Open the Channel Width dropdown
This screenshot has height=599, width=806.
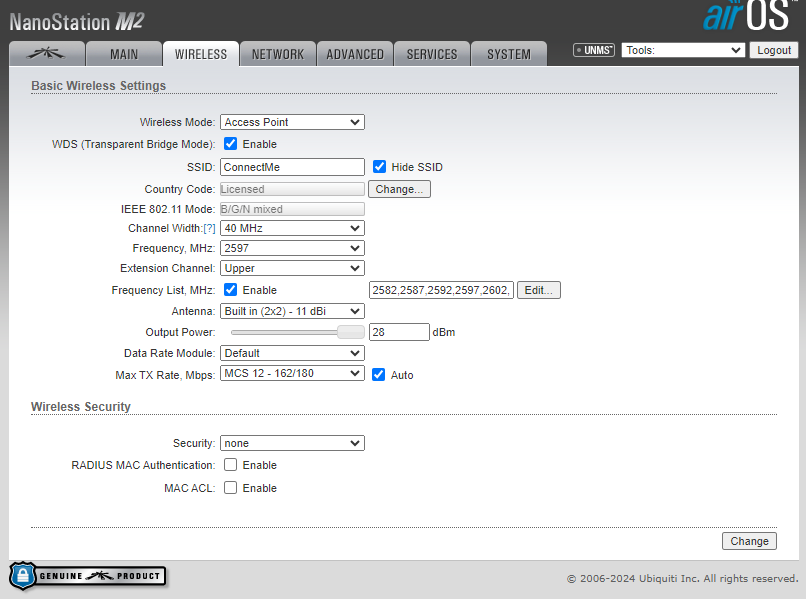[x=292, y=228]
